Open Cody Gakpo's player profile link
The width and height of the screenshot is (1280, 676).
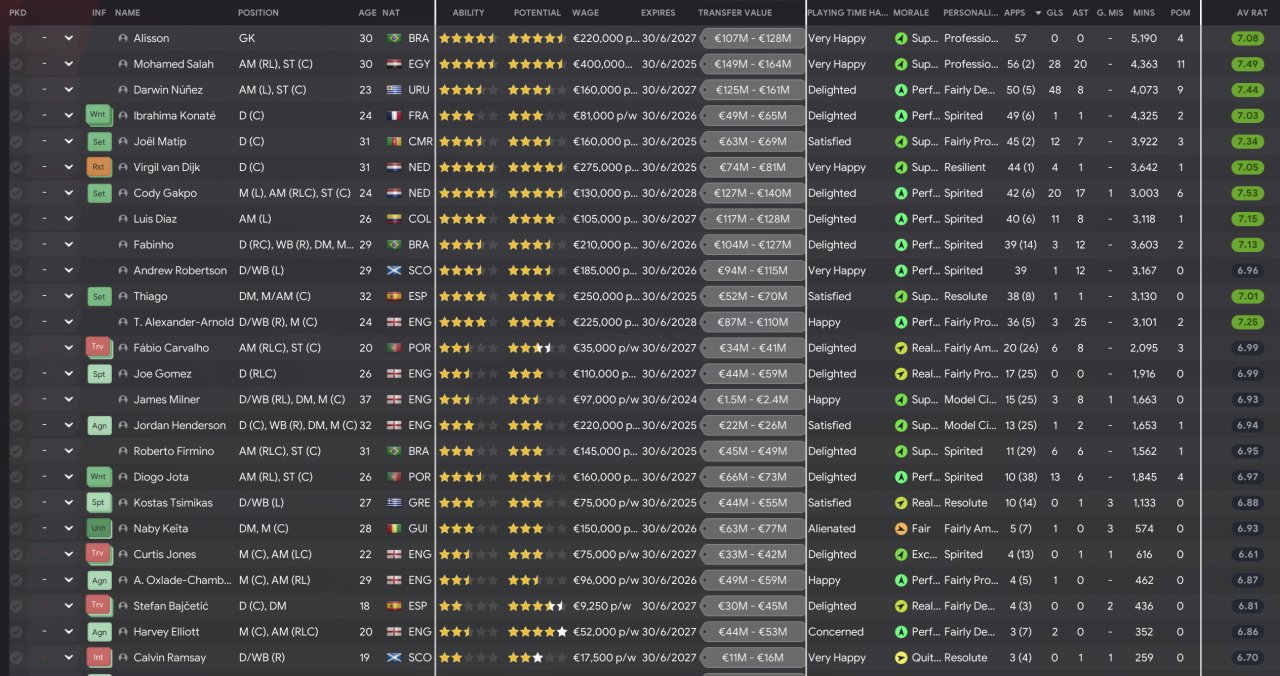tap(165, 193)
